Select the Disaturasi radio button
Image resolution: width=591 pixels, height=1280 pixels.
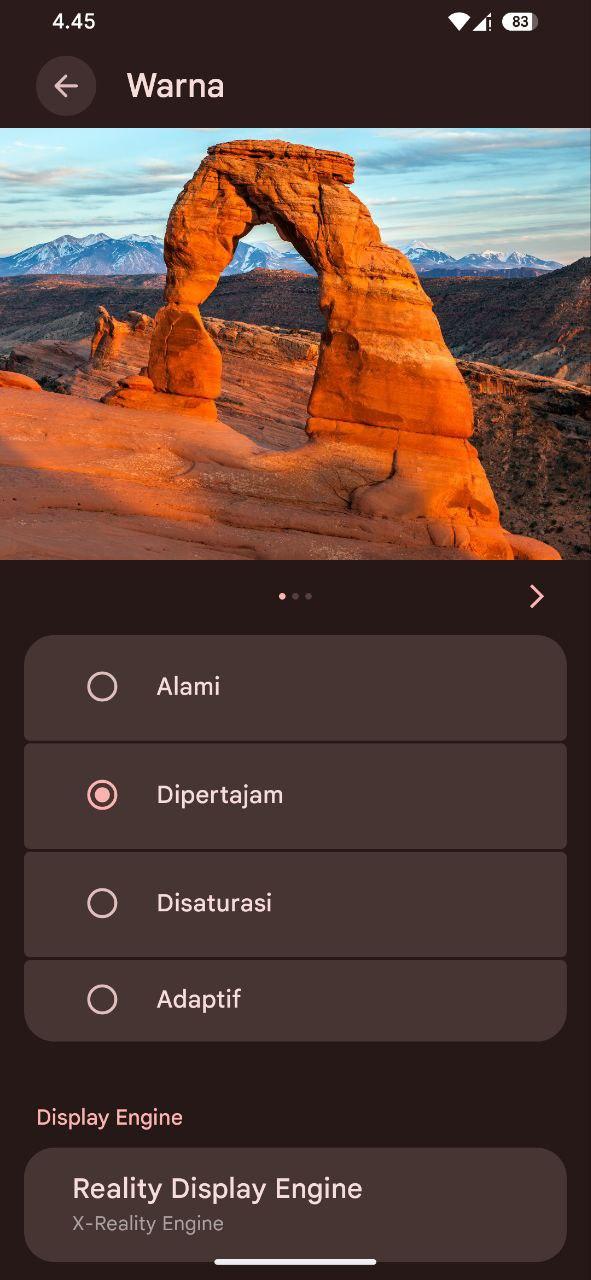[x=102, y=903]
